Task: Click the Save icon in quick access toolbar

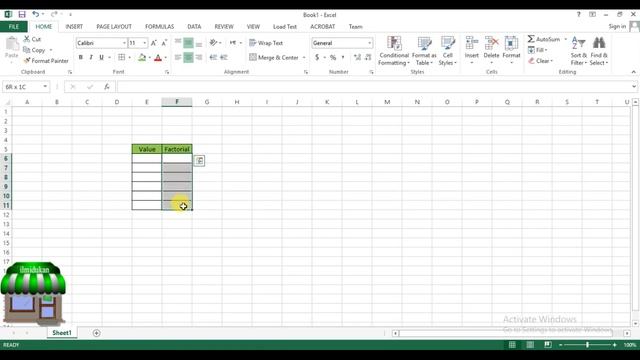Action: coord(22,14)
